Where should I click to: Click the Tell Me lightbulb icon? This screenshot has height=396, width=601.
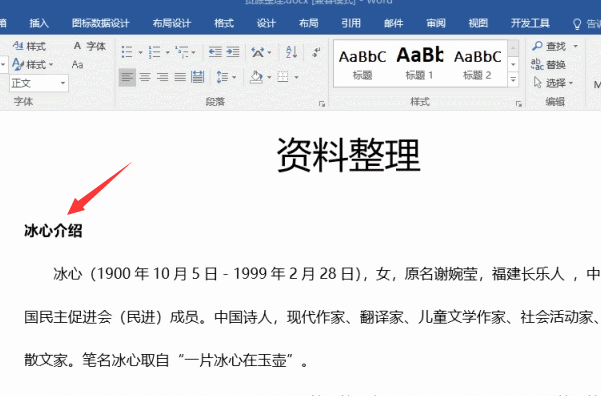577,24
